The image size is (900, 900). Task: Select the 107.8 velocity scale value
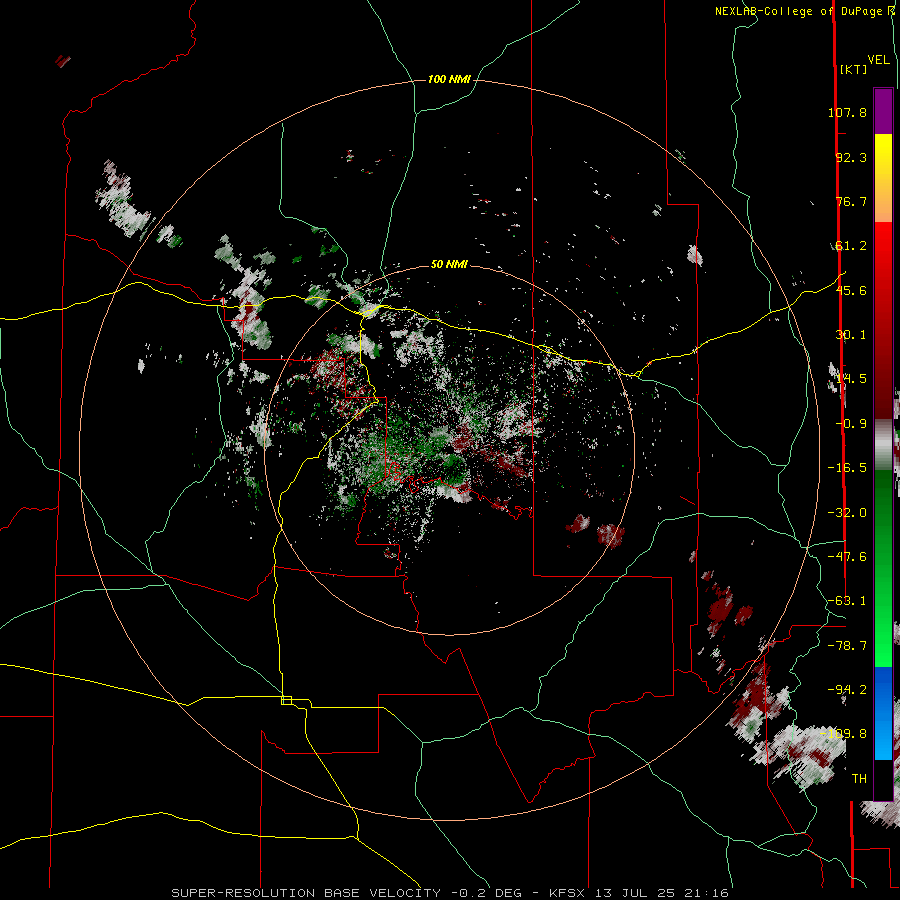(847, 112)
